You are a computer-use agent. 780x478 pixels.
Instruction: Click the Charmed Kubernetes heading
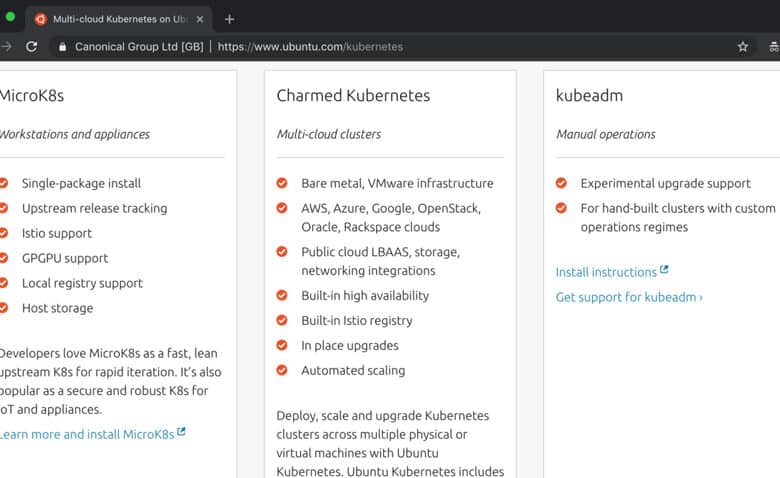pyautogui.click(x=353, y=96)
